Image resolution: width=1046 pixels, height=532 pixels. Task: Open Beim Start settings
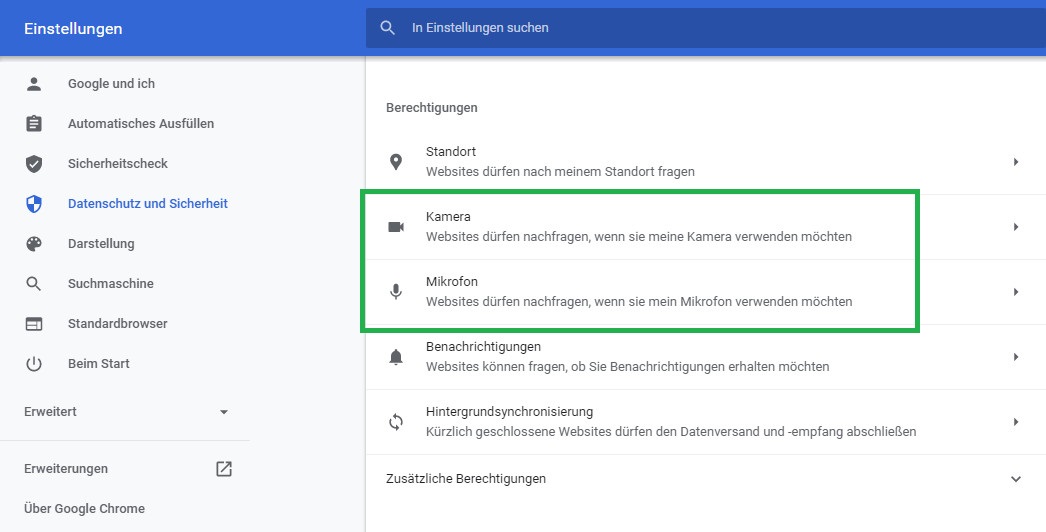click(99, 364)
